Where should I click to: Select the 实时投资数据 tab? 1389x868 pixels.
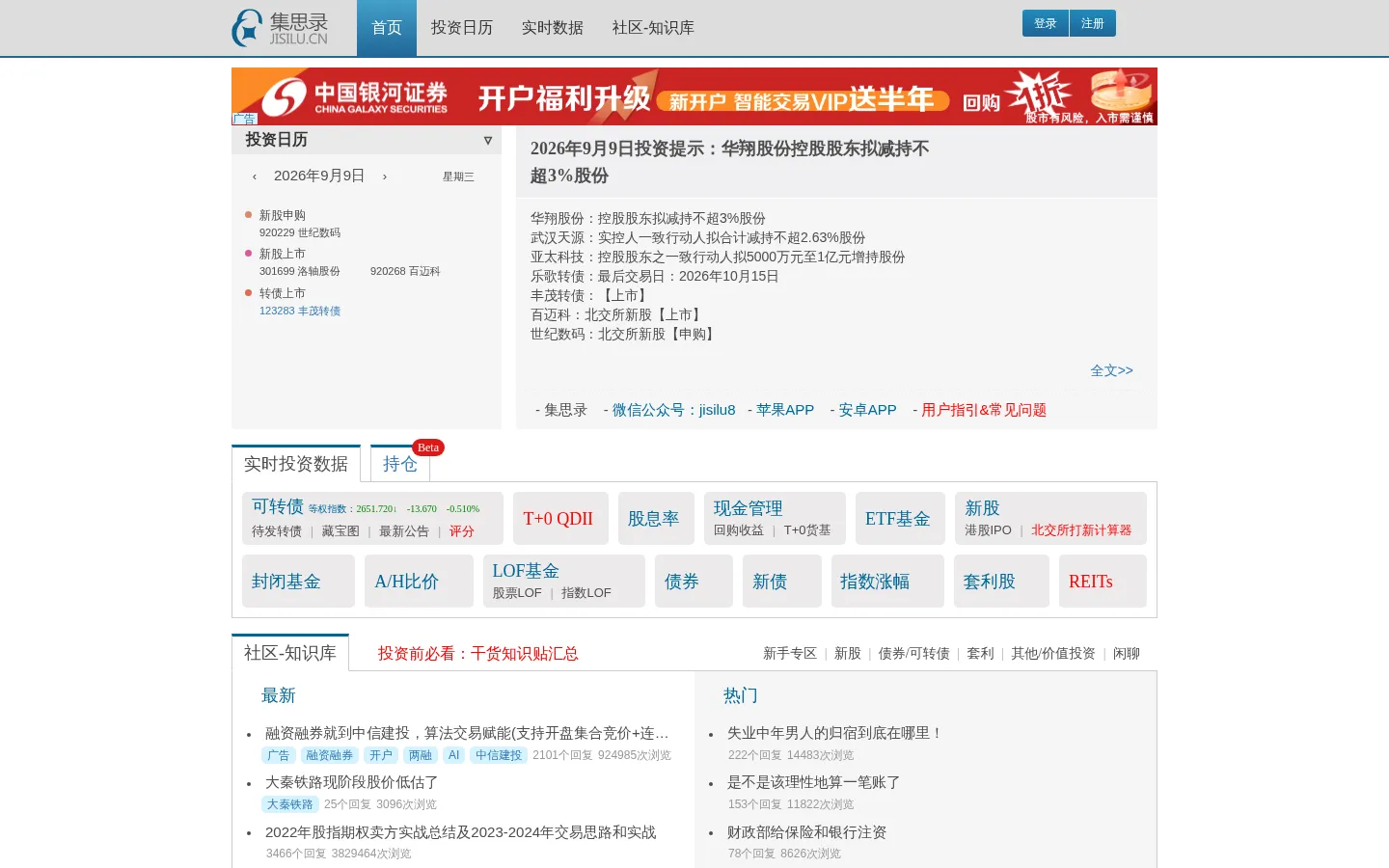(296, 464)
